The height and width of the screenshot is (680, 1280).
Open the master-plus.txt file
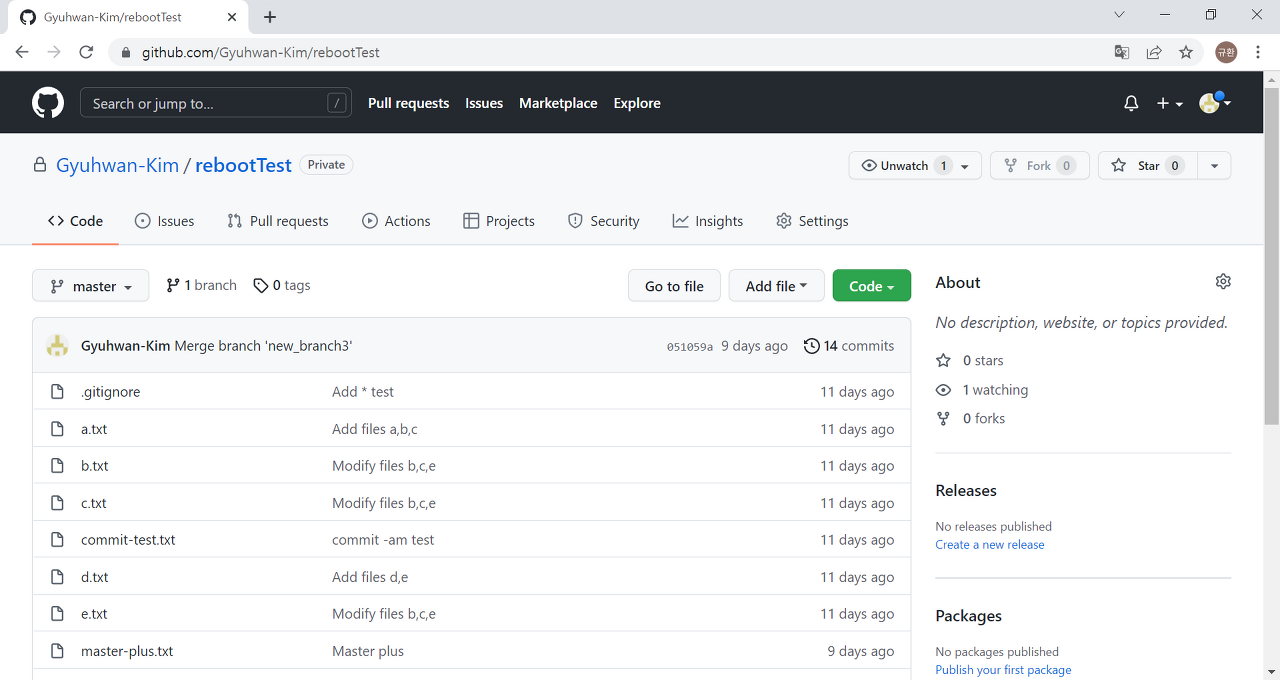point(127,651)
